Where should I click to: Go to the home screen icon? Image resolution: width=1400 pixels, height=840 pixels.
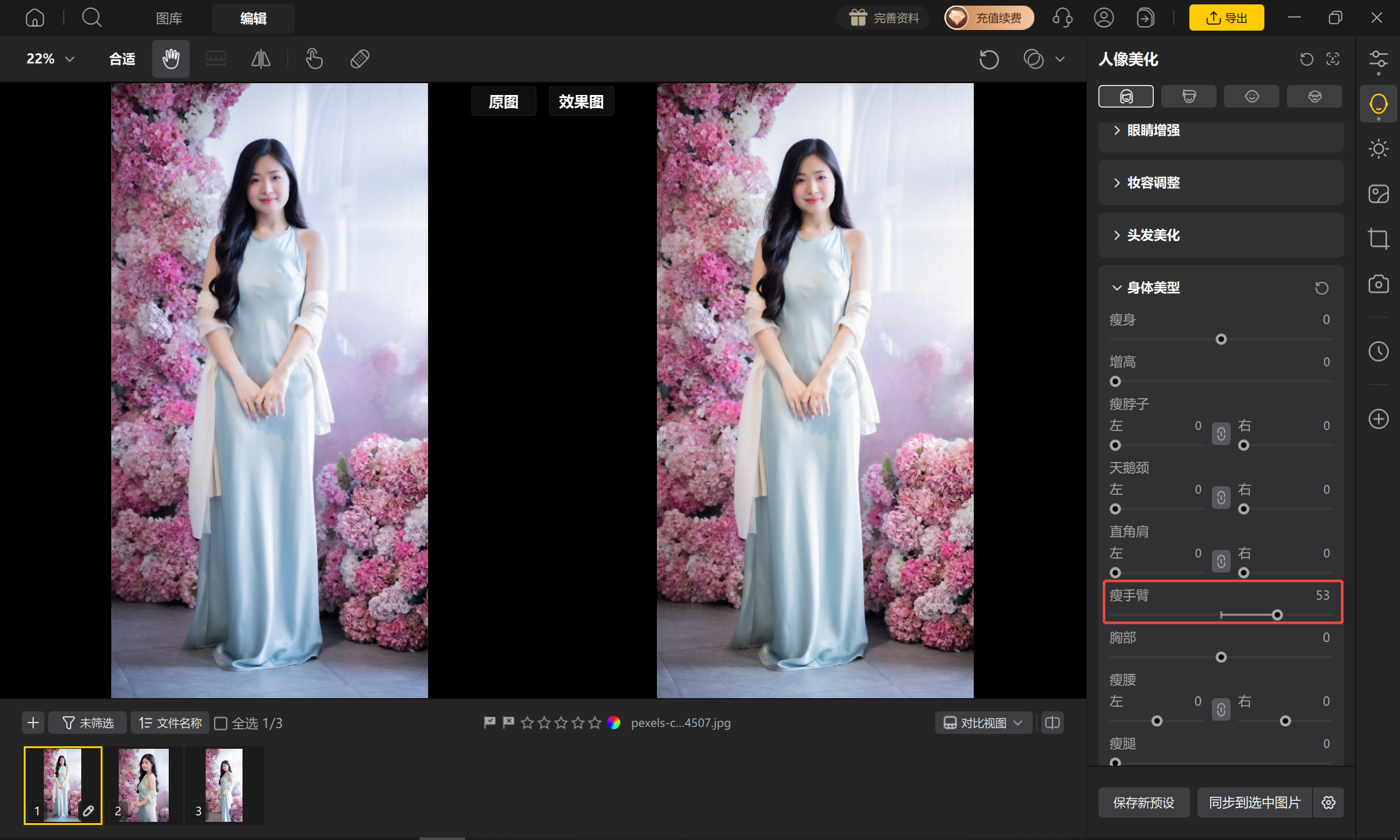point(35,17)
